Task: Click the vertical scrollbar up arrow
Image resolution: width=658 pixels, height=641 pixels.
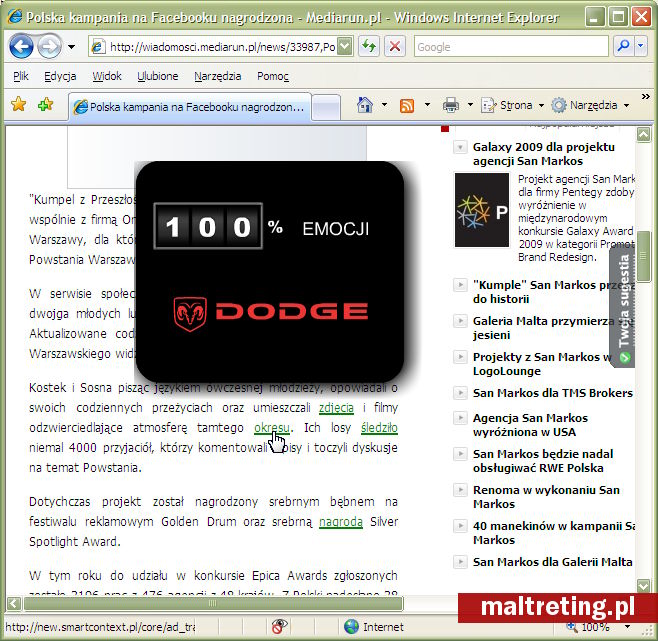Action: pos(643,135)
